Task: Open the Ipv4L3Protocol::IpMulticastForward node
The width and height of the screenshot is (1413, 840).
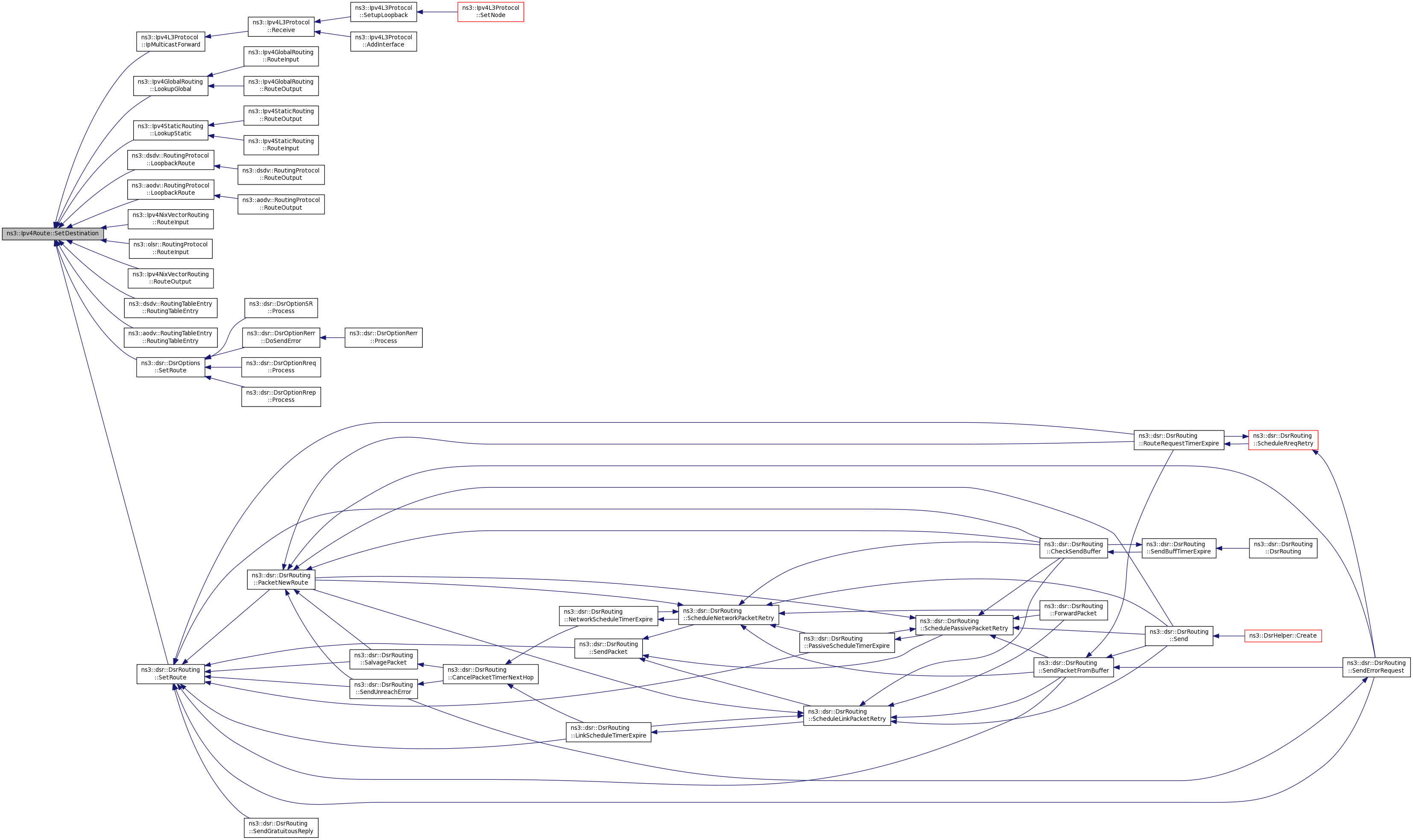Action: (x=170, y=41)
